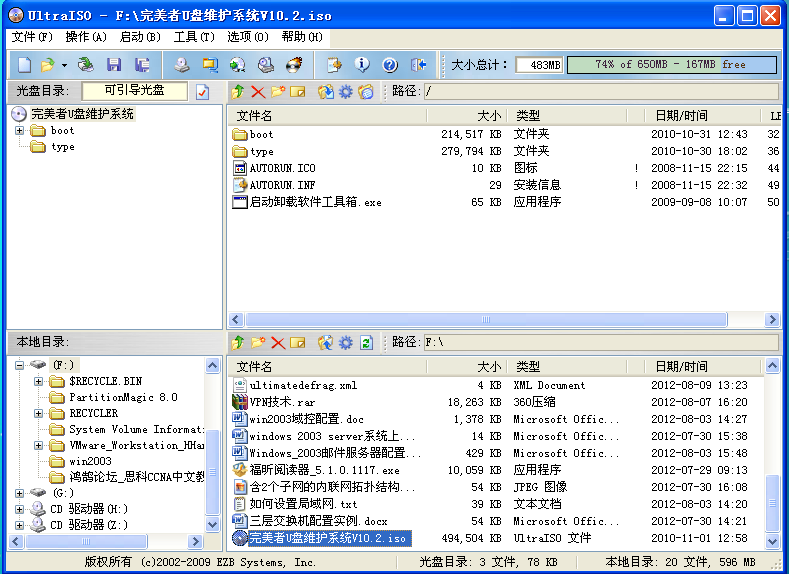Sort disc files by 日期/时间 column header
Image resolution: width=789 pixels, height=574 pixels.
[x=702, y=116]
